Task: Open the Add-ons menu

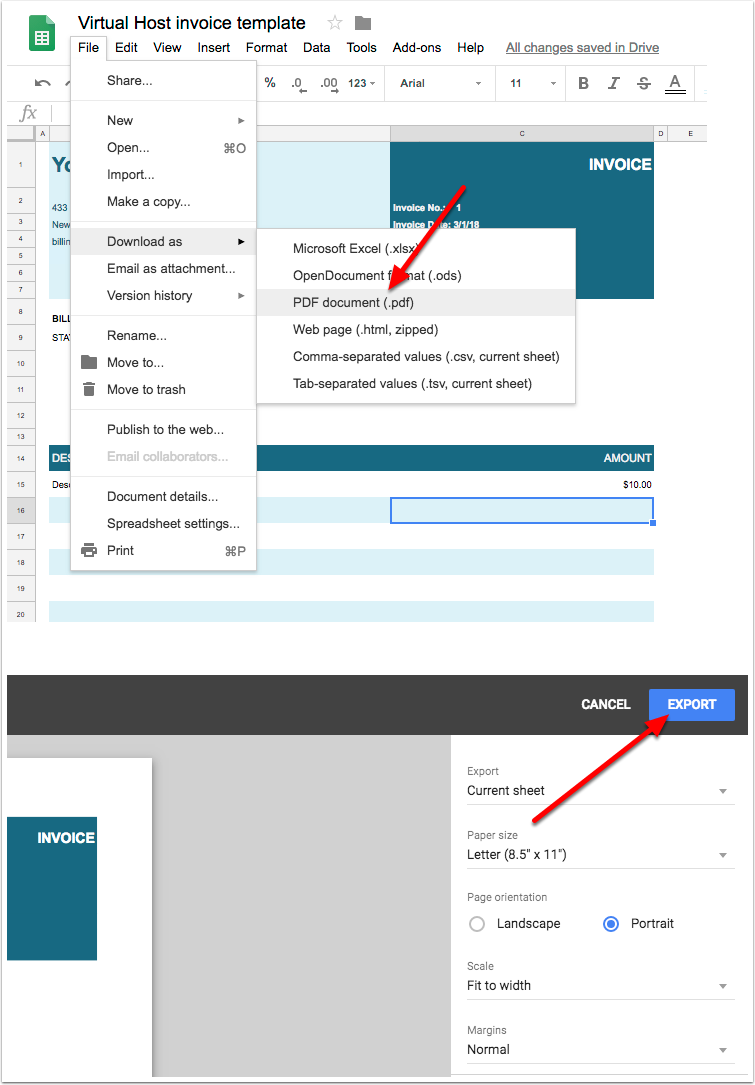Action: [x=417, y=48]
